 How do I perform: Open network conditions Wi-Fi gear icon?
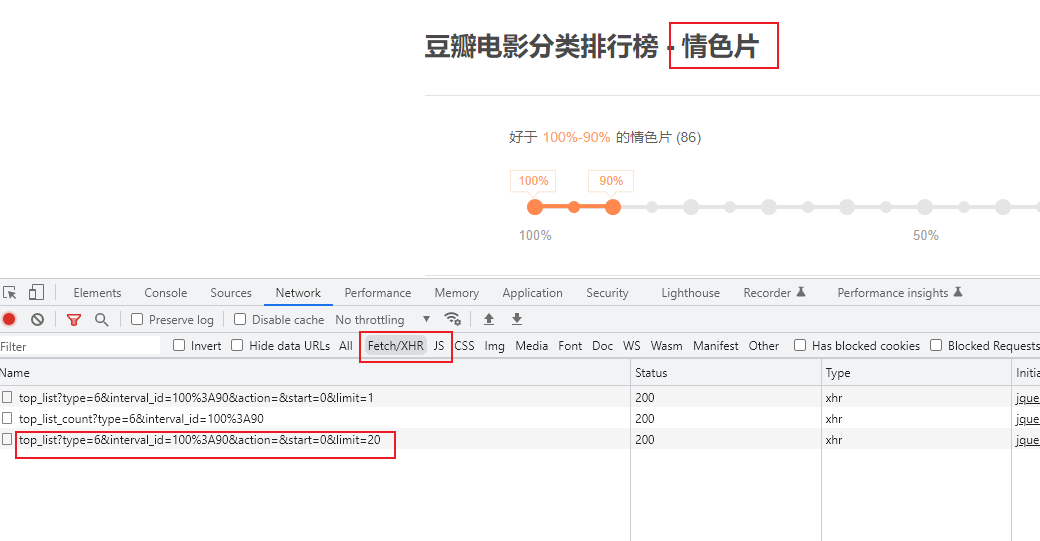click(453, 319)
